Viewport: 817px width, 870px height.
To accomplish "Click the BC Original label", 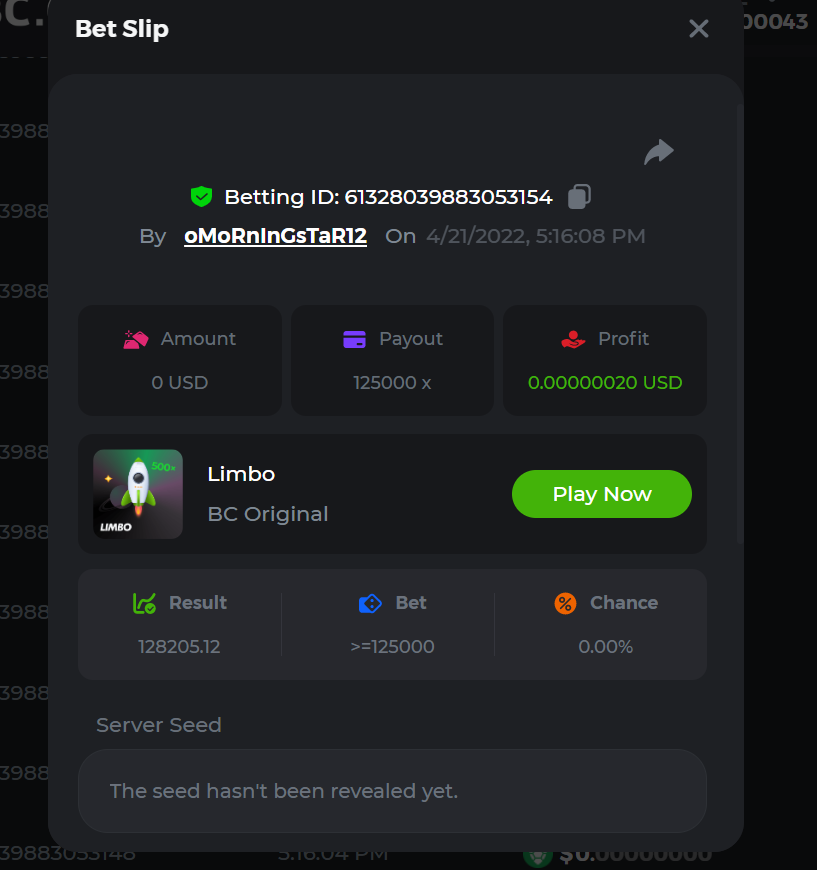I will point(268,514).
